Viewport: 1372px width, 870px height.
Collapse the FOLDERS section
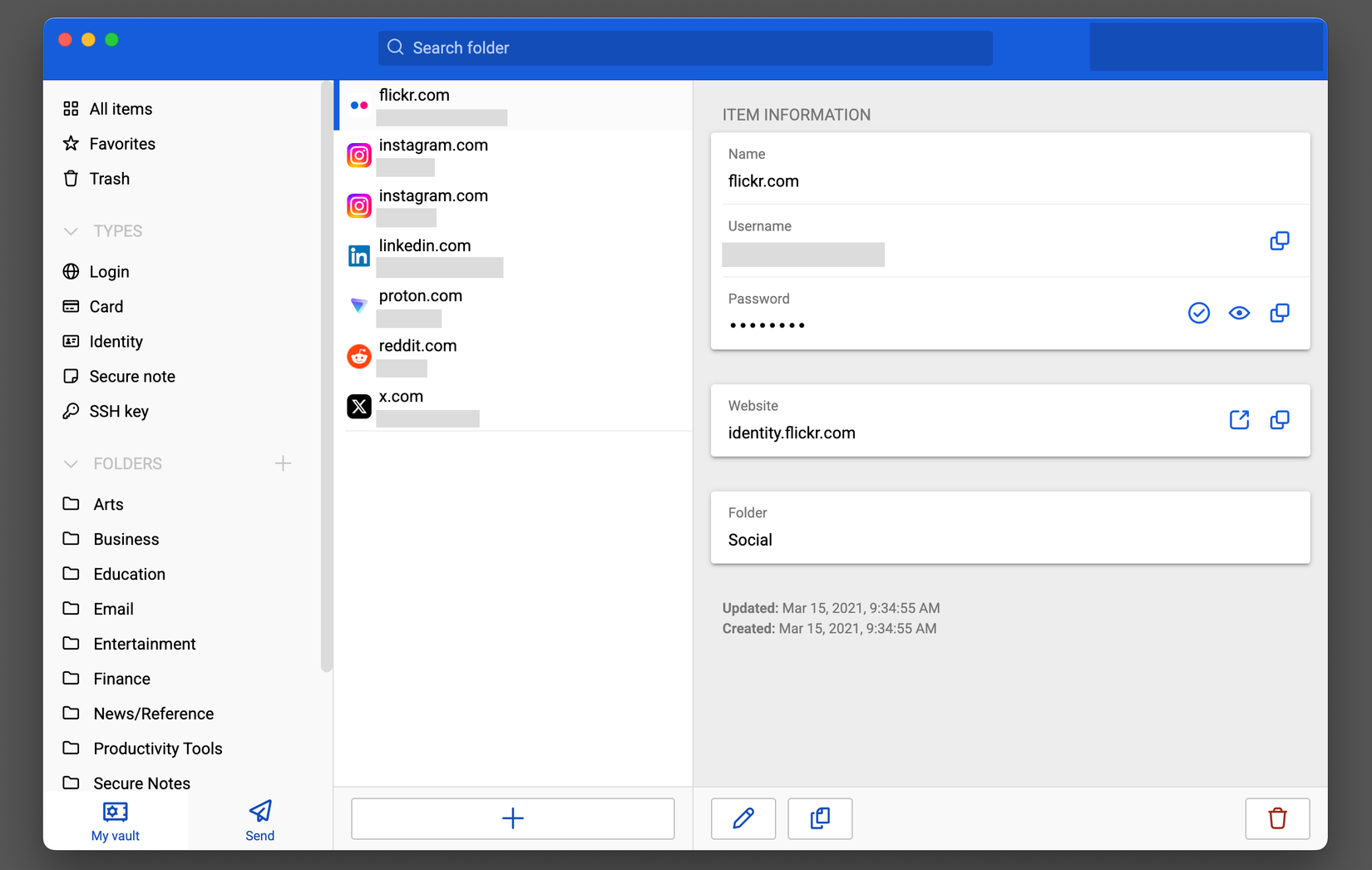click(71, 463)
